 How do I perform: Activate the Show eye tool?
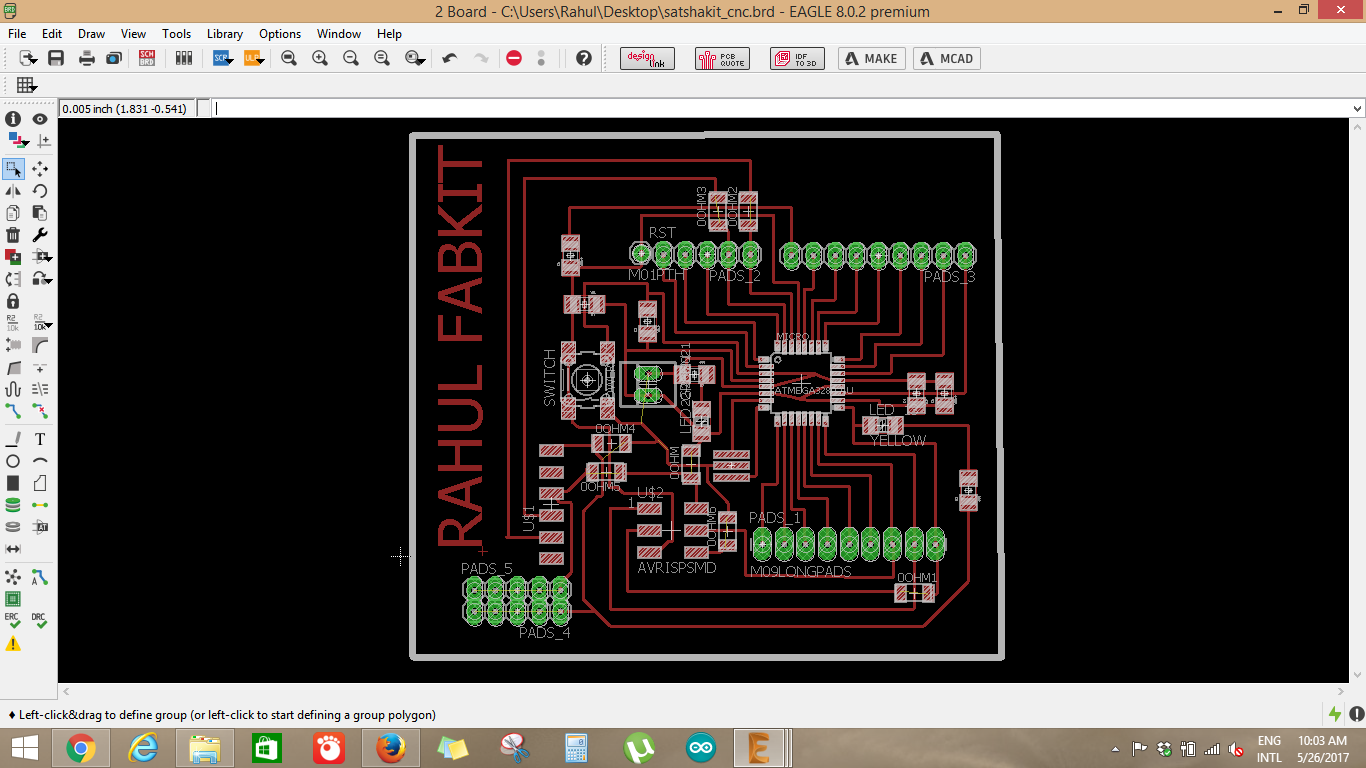[x=40, y=119]
